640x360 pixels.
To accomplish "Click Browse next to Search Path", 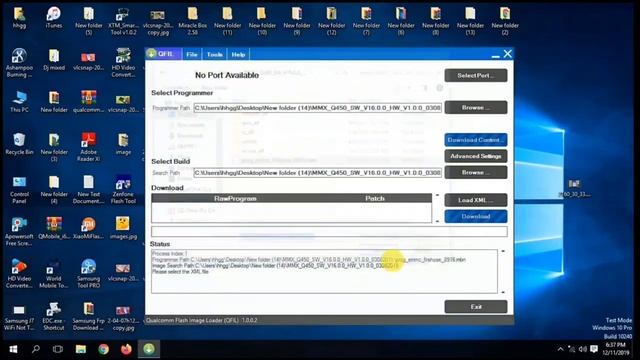I will 476,172.
